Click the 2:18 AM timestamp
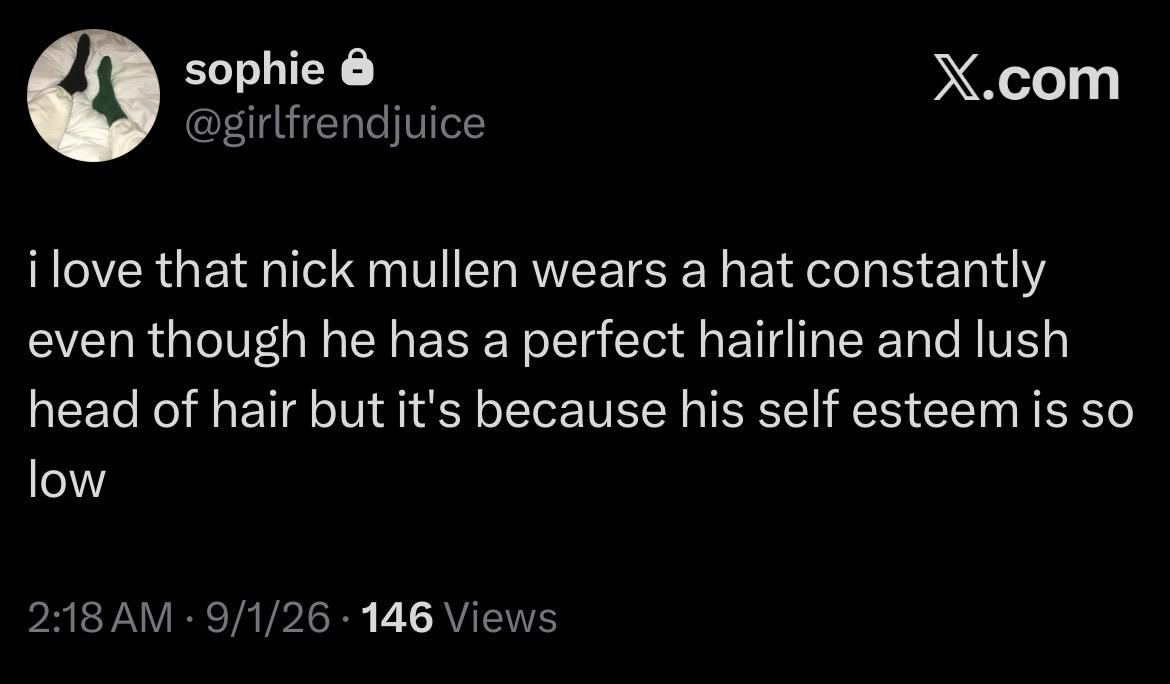Viewport: 1170px width, 684px height. [100, 618]
